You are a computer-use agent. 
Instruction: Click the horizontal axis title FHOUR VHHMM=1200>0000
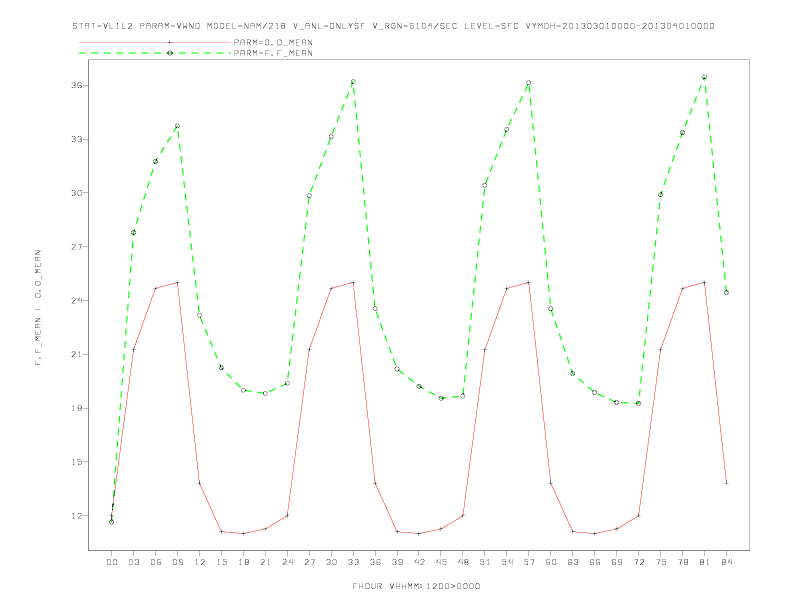[416, 586]
